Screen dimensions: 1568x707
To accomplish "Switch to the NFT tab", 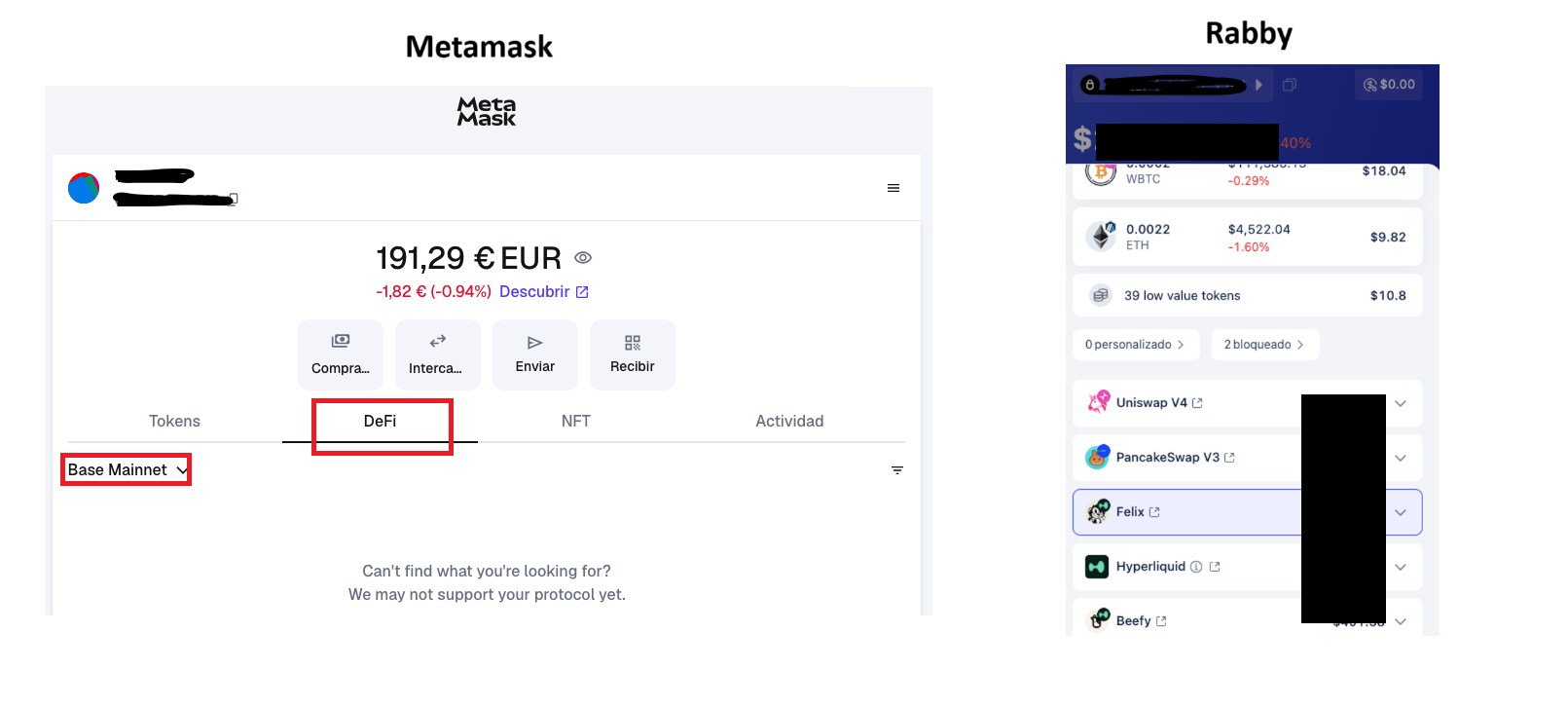I will tap(575, 421).
